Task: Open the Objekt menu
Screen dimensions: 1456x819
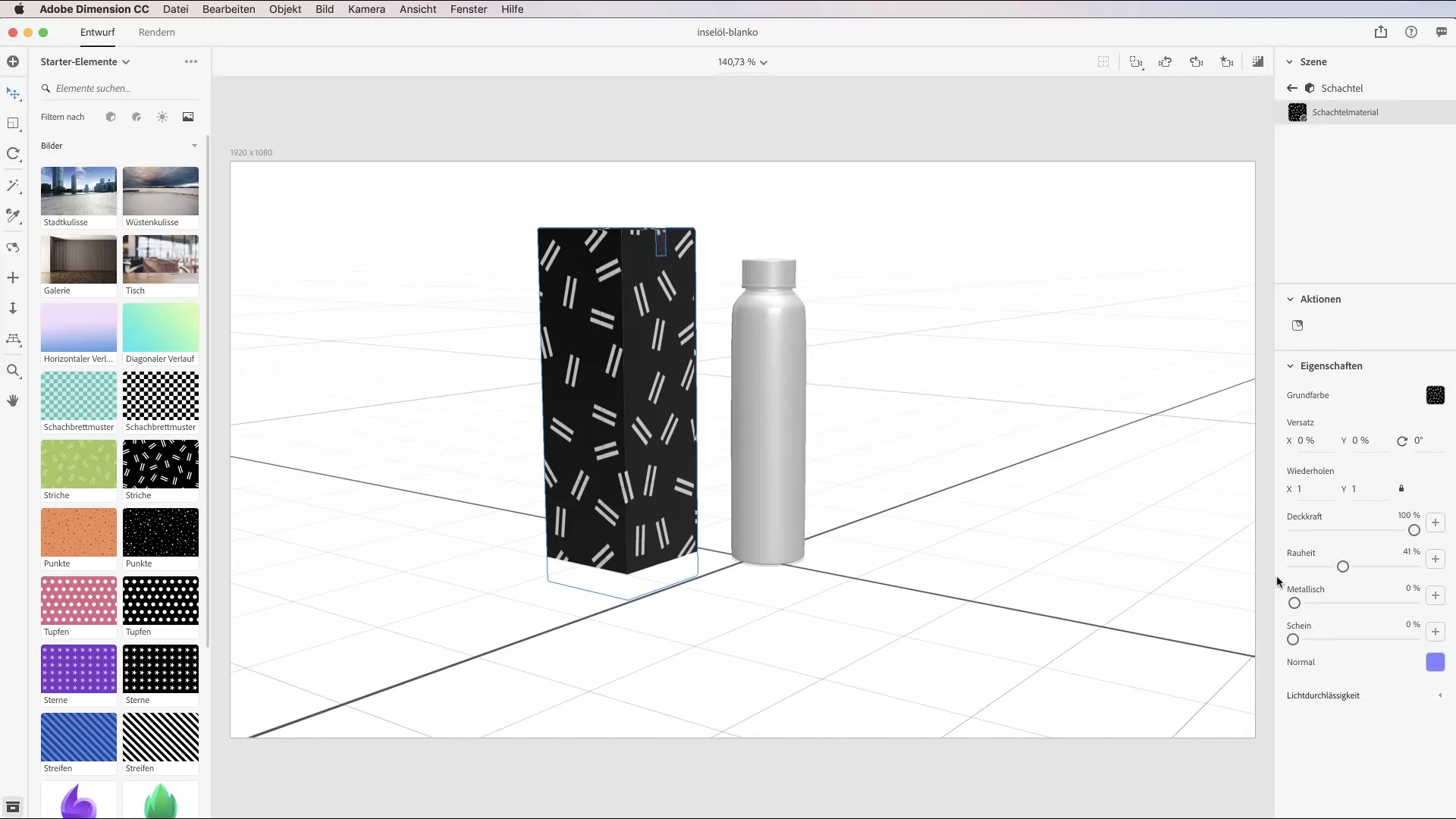Action: pos(285,9)
